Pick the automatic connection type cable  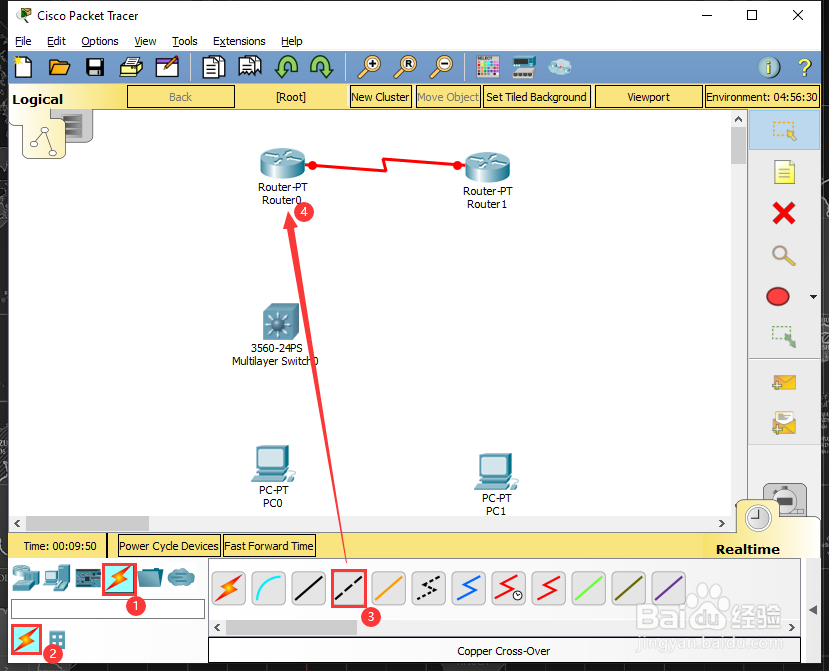pyautogui.click(x=228, y=588)
